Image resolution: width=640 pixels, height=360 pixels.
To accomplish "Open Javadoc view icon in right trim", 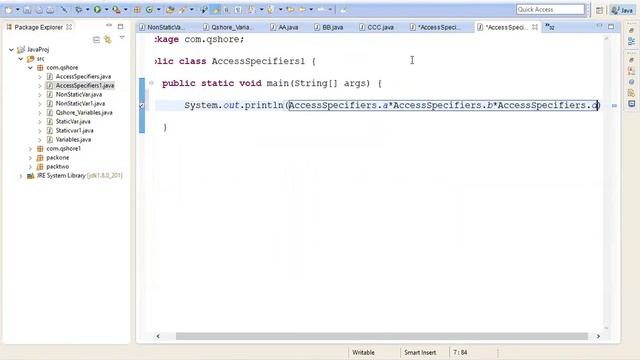I will click(x=631, y=82).
